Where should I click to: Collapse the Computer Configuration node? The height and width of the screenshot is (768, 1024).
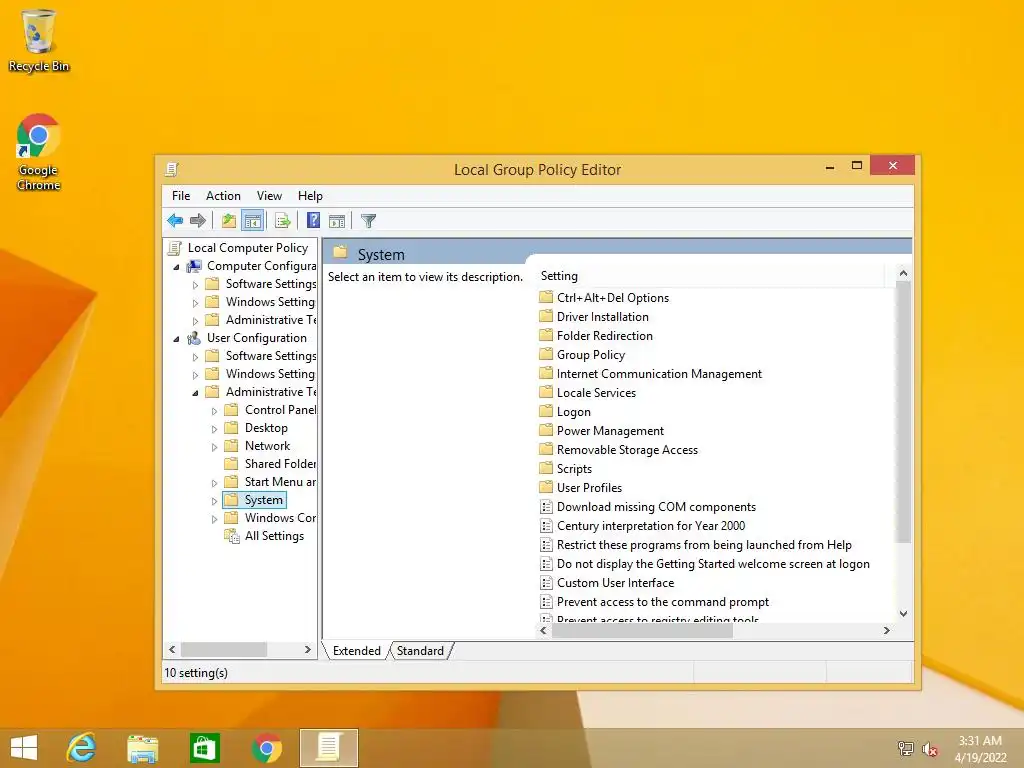(x=176, y=267)
